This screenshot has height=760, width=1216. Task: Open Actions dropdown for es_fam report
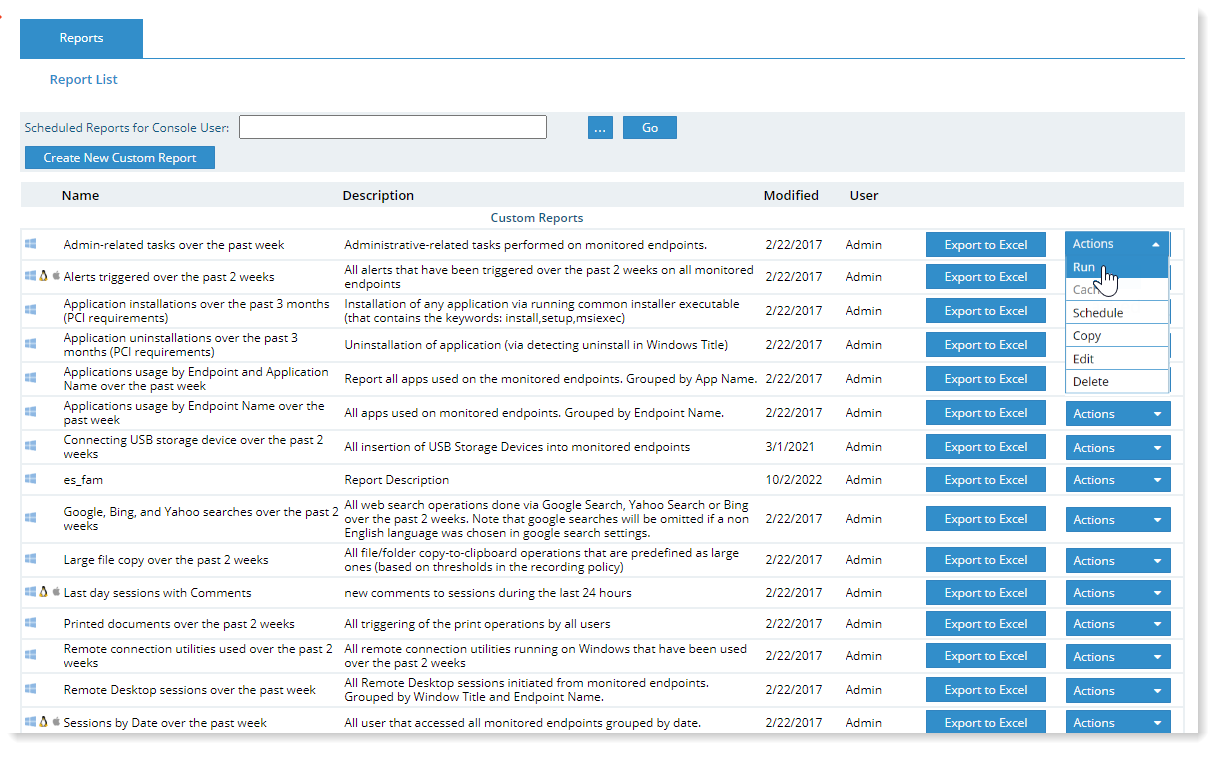click(1117, 480)
